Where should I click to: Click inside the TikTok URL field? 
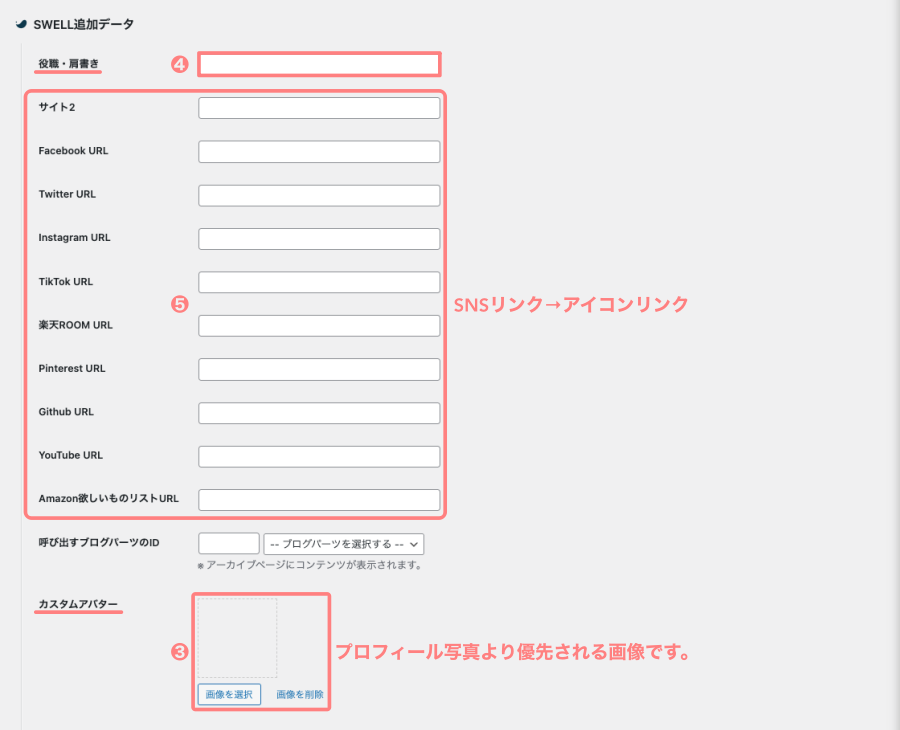coord(319,282)
